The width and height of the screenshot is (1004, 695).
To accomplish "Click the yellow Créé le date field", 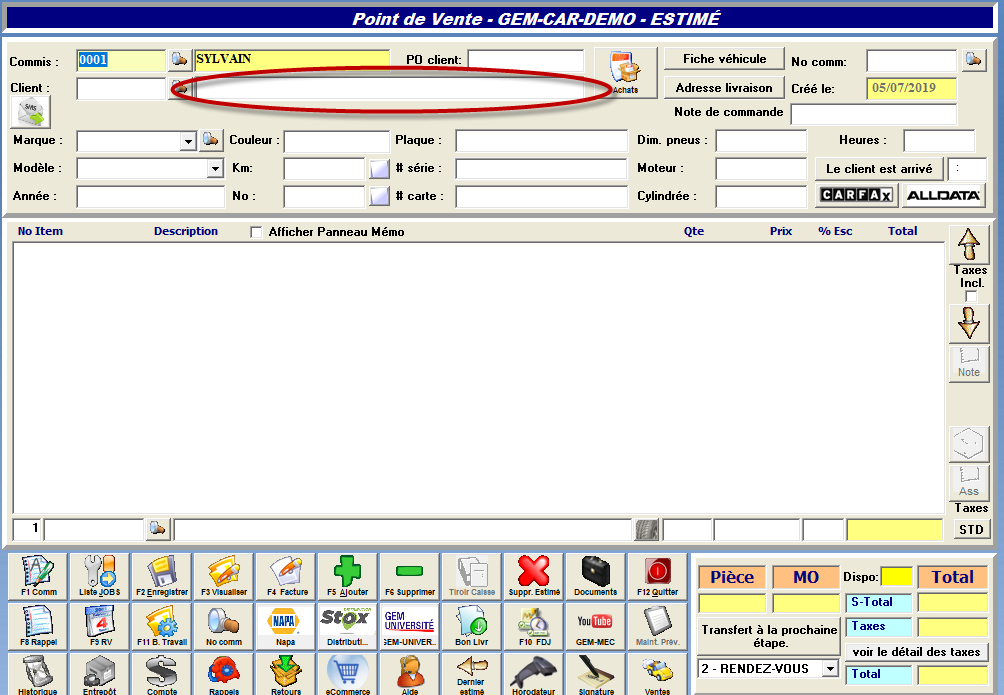I will pyautogui.click(x=911, y=88).
